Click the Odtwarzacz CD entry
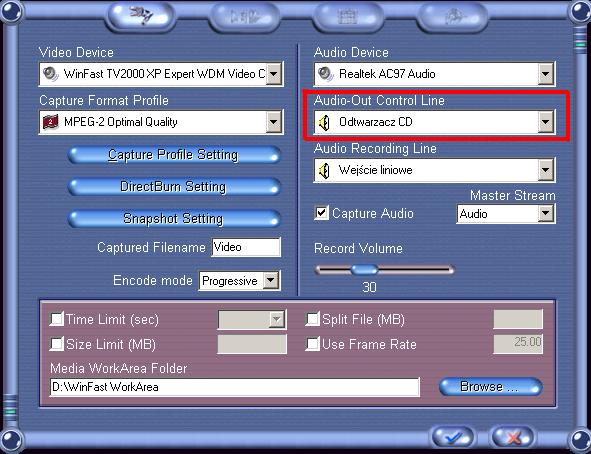 point(376,122)
